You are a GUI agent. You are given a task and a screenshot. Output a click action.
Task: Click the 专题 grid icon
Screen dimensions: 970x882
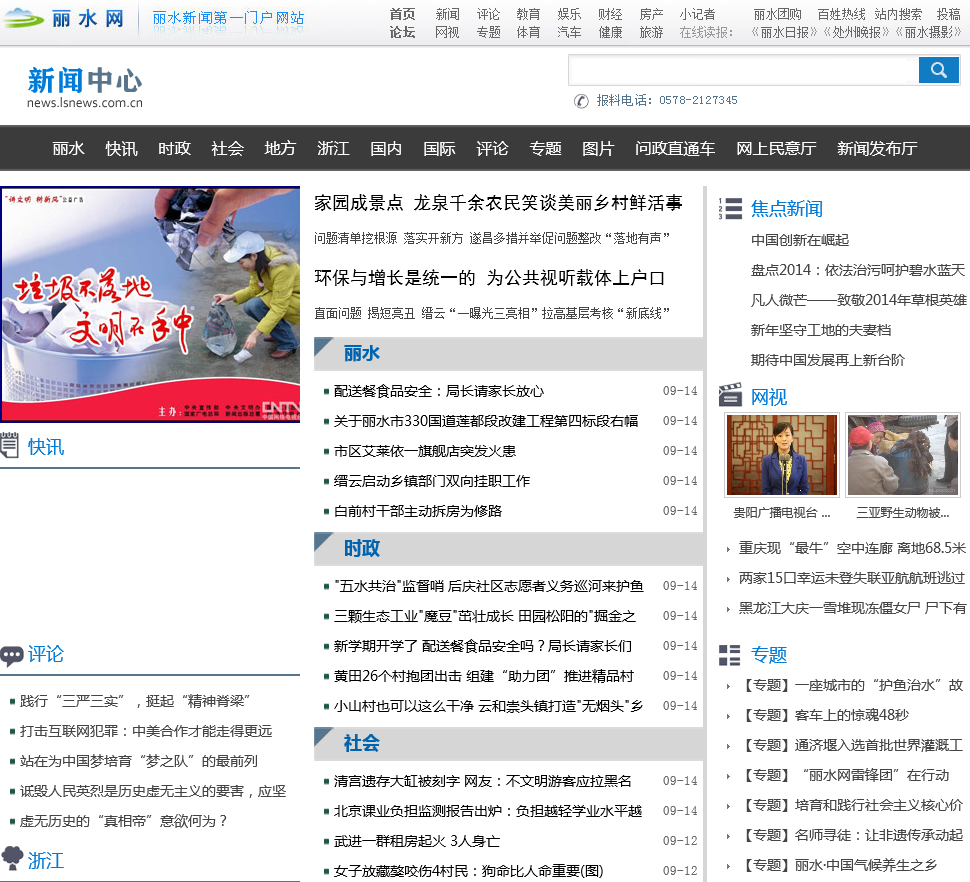point(730,655)
